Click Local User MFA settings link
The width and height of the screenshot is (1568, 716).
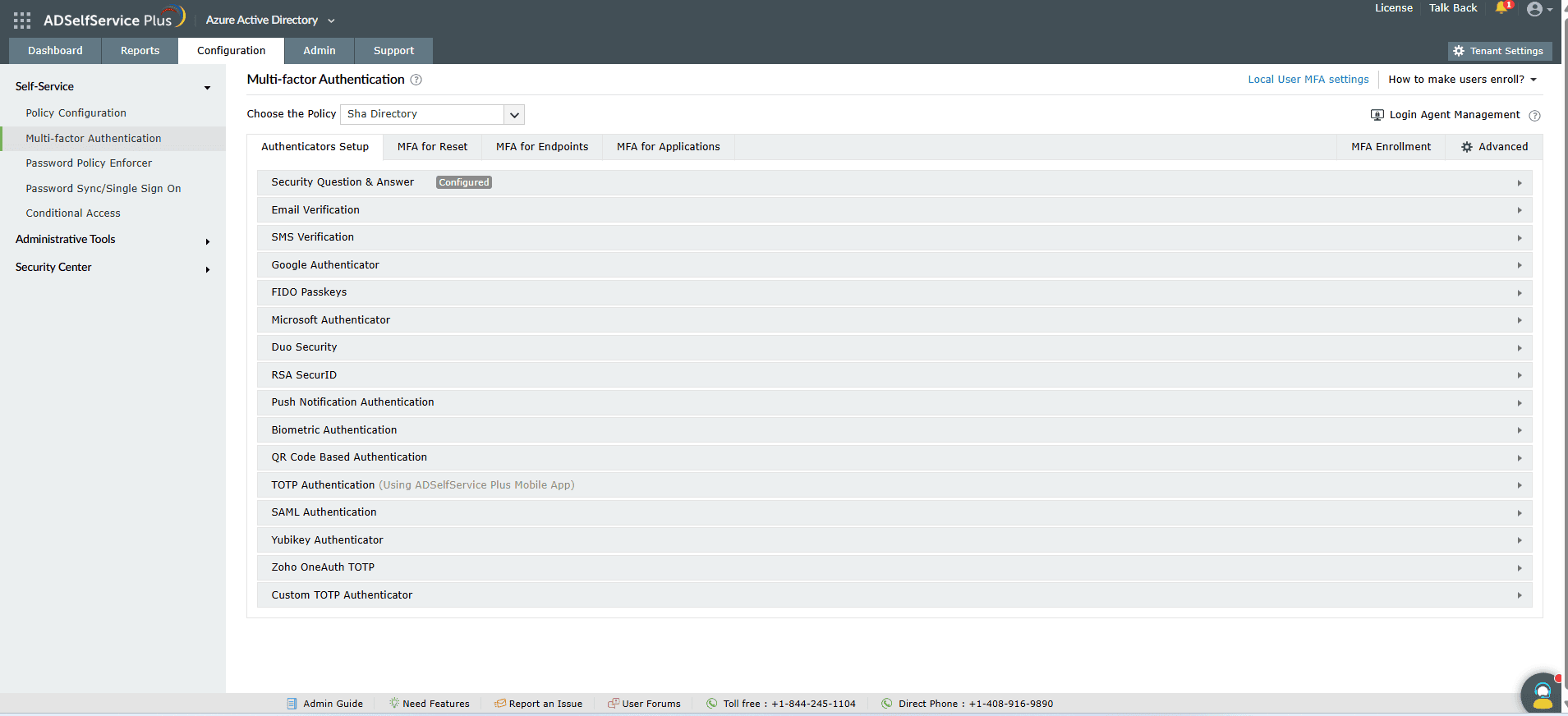(1308, 80)
